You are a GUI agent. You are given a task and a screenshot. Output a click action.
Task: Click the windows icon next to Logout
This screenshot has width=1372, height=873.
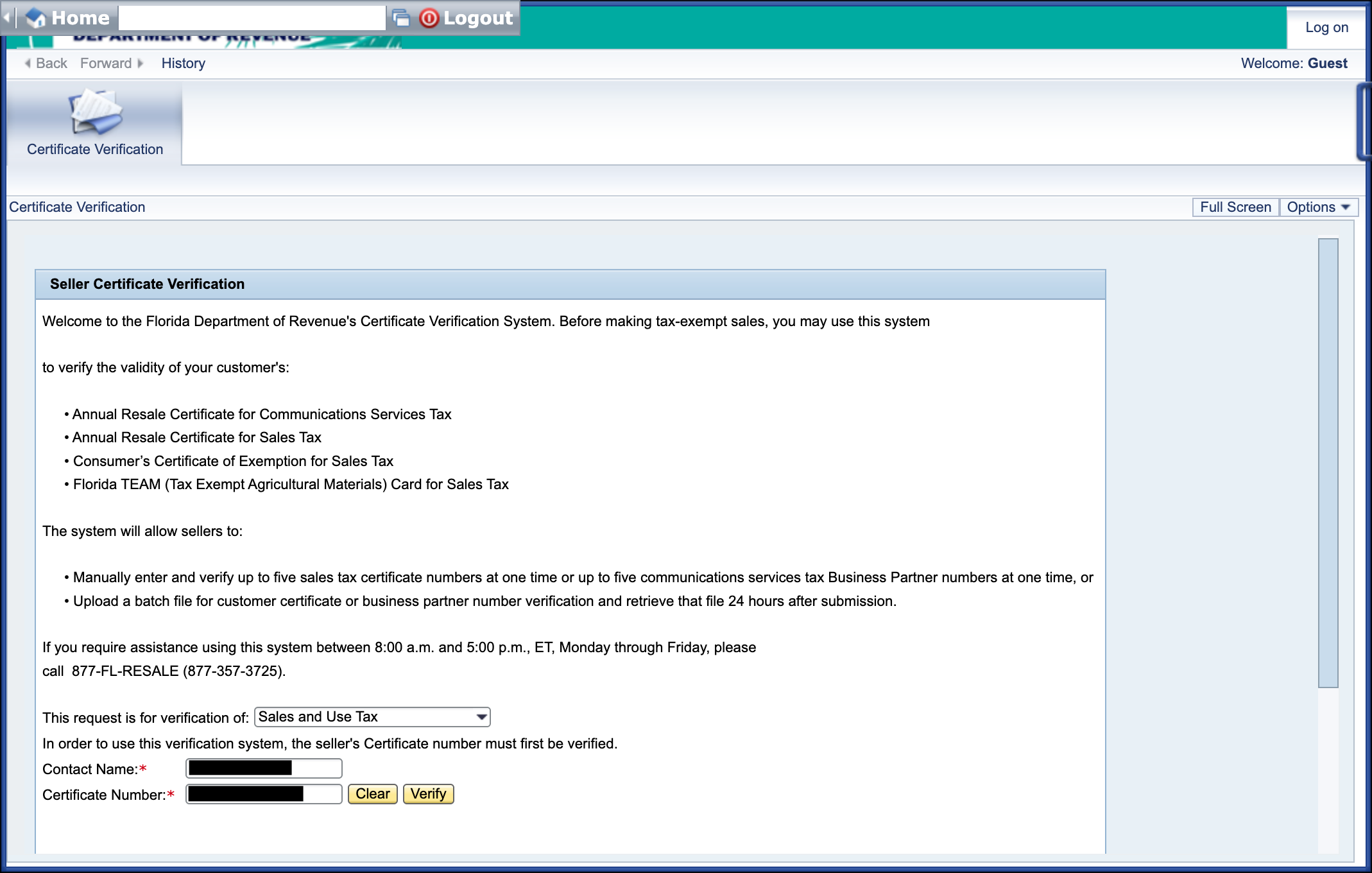click(x=401, y=18)
